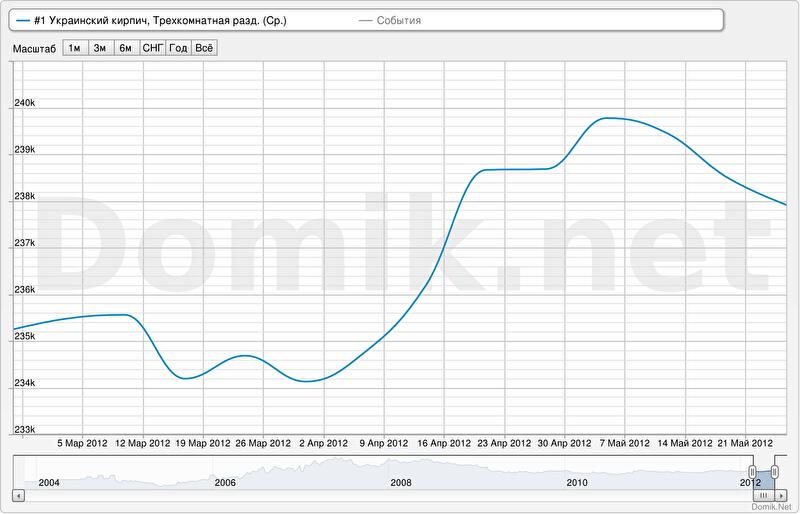
Task: Set zoom range to 3м
Action: [101, 47]
